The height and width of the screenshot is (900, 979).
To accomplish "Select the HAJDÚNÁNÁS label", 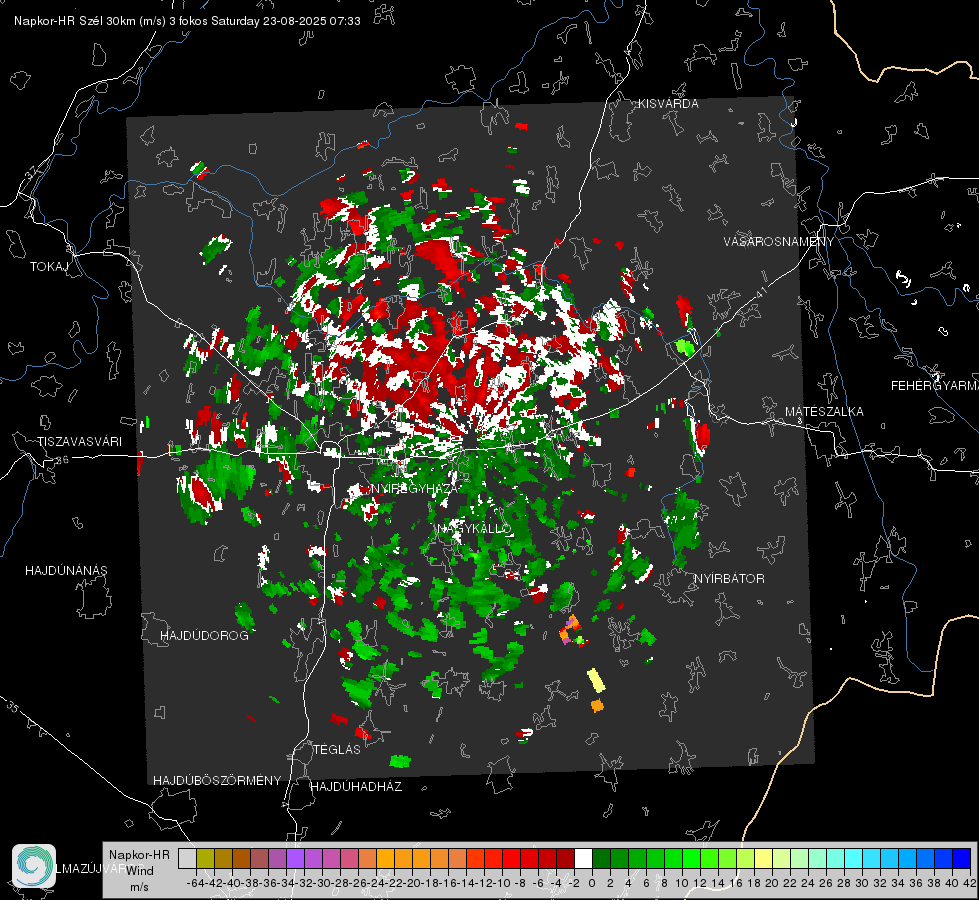I will (66, 571).
